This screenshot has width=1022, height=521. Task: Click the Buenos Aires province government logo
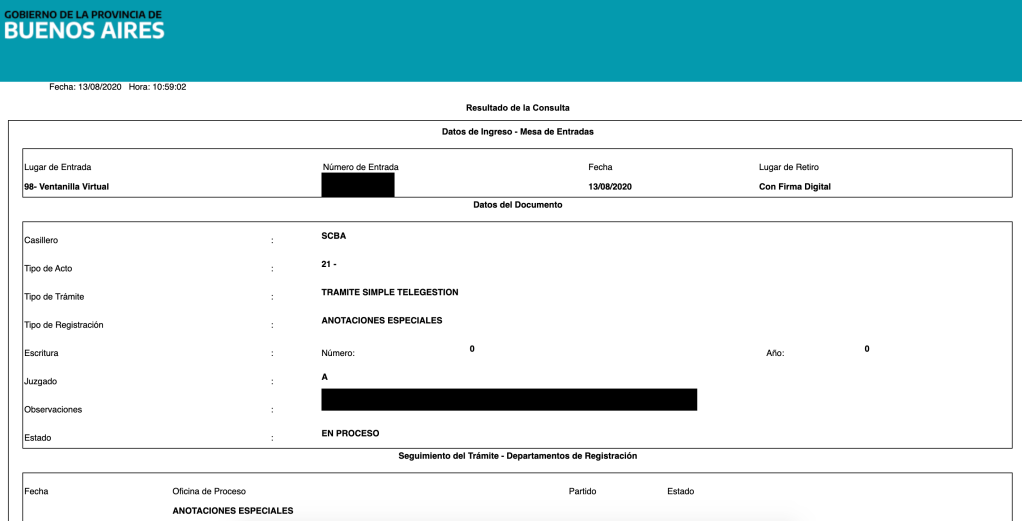click(84, 24)
